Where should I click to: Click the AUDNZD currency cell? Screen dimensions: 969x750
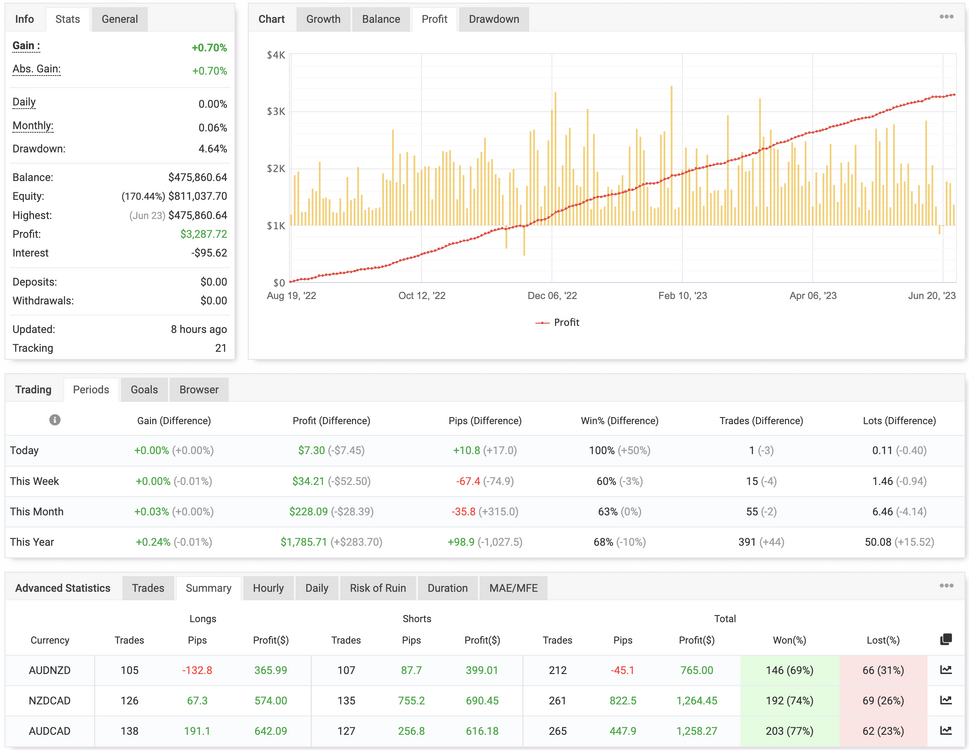(x=49, y=670)
